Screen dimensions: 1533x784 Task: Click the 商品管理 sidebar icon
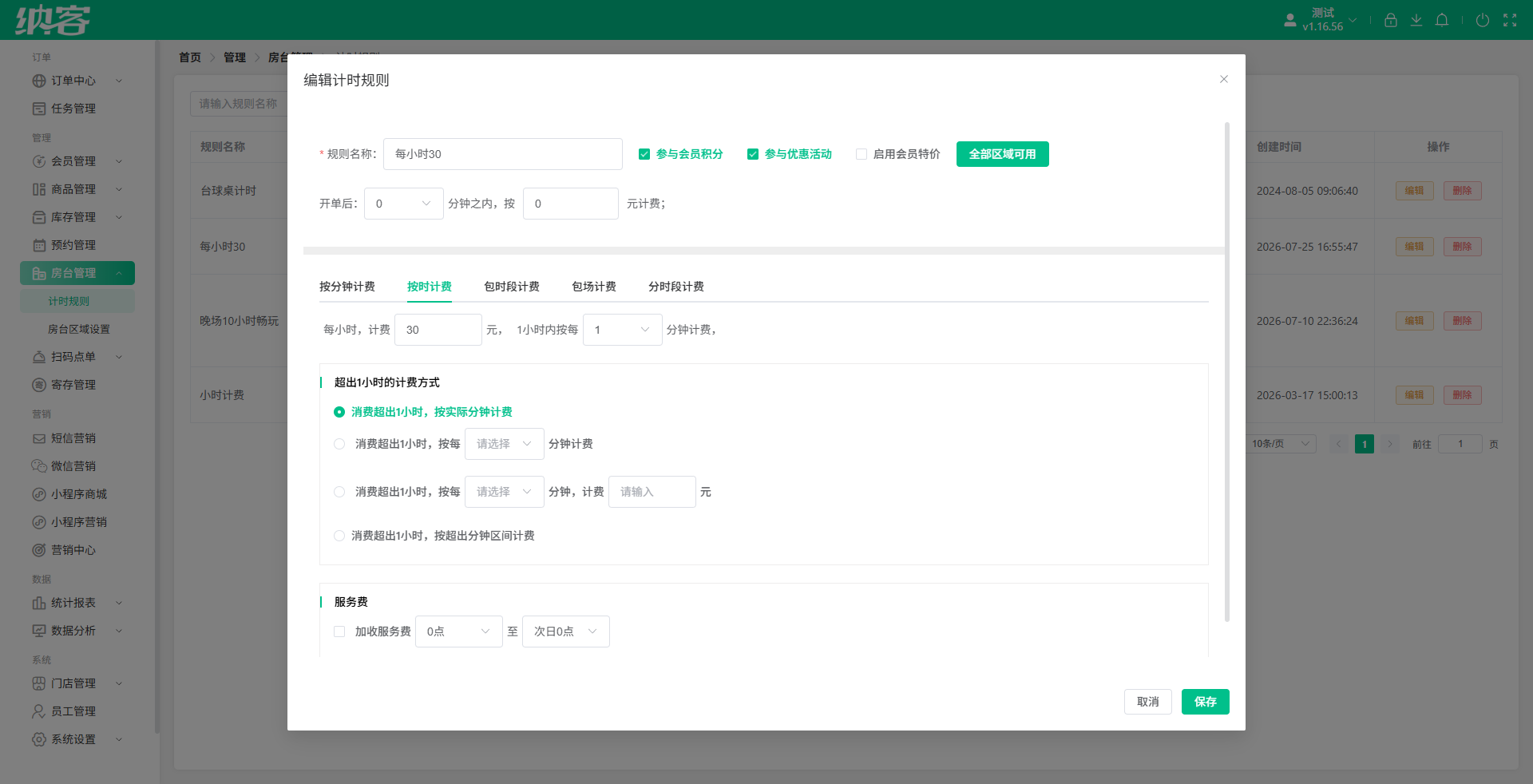[39, 189]
